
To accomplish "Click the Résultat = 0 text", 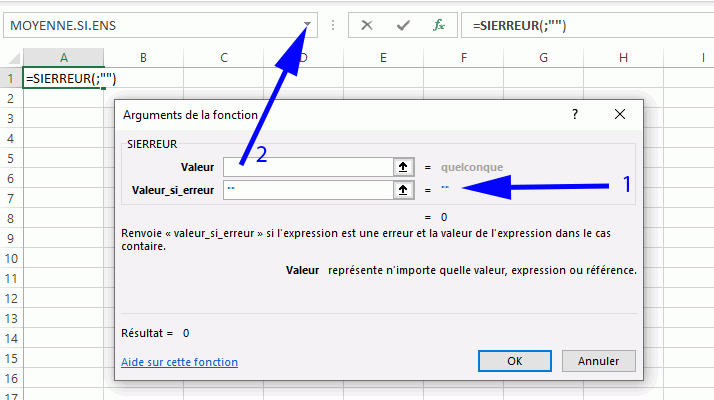I will [155, 333].
